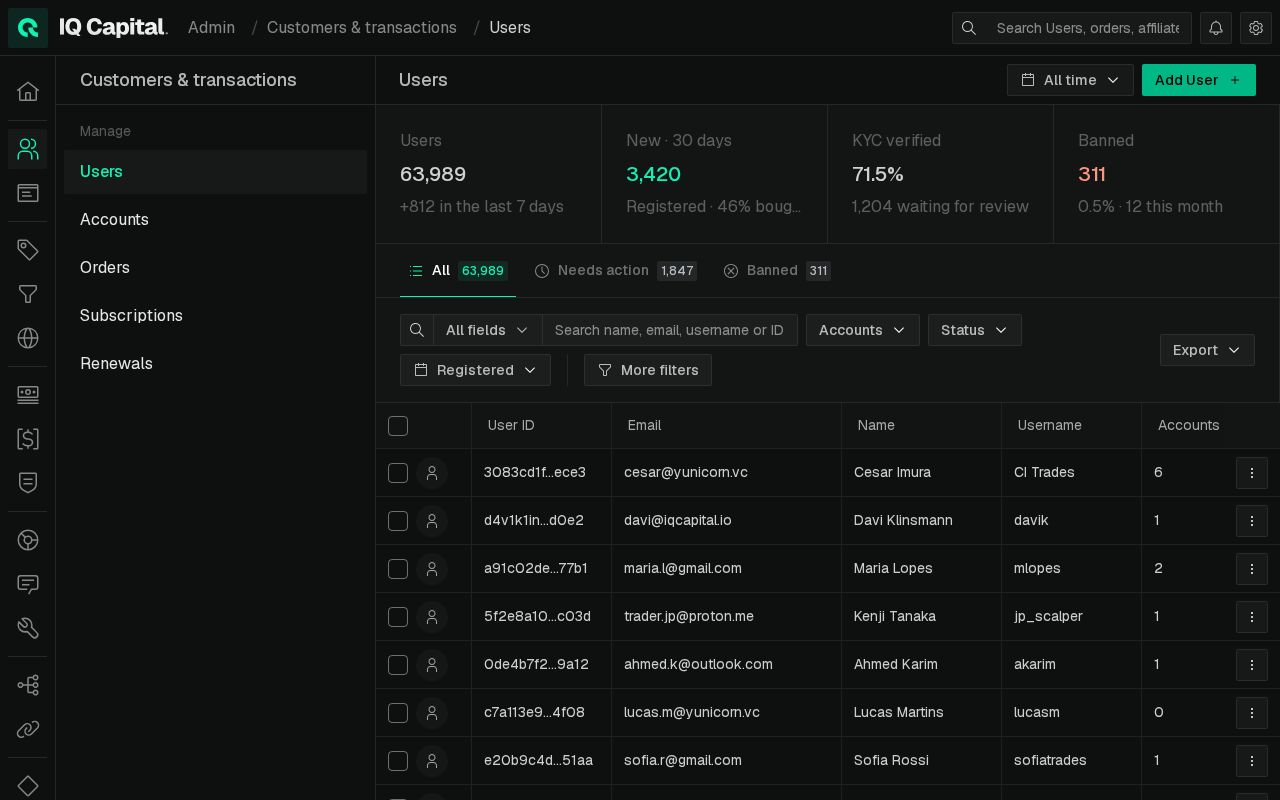Click the funnel icon in the sidebar

tap(28, 294)
